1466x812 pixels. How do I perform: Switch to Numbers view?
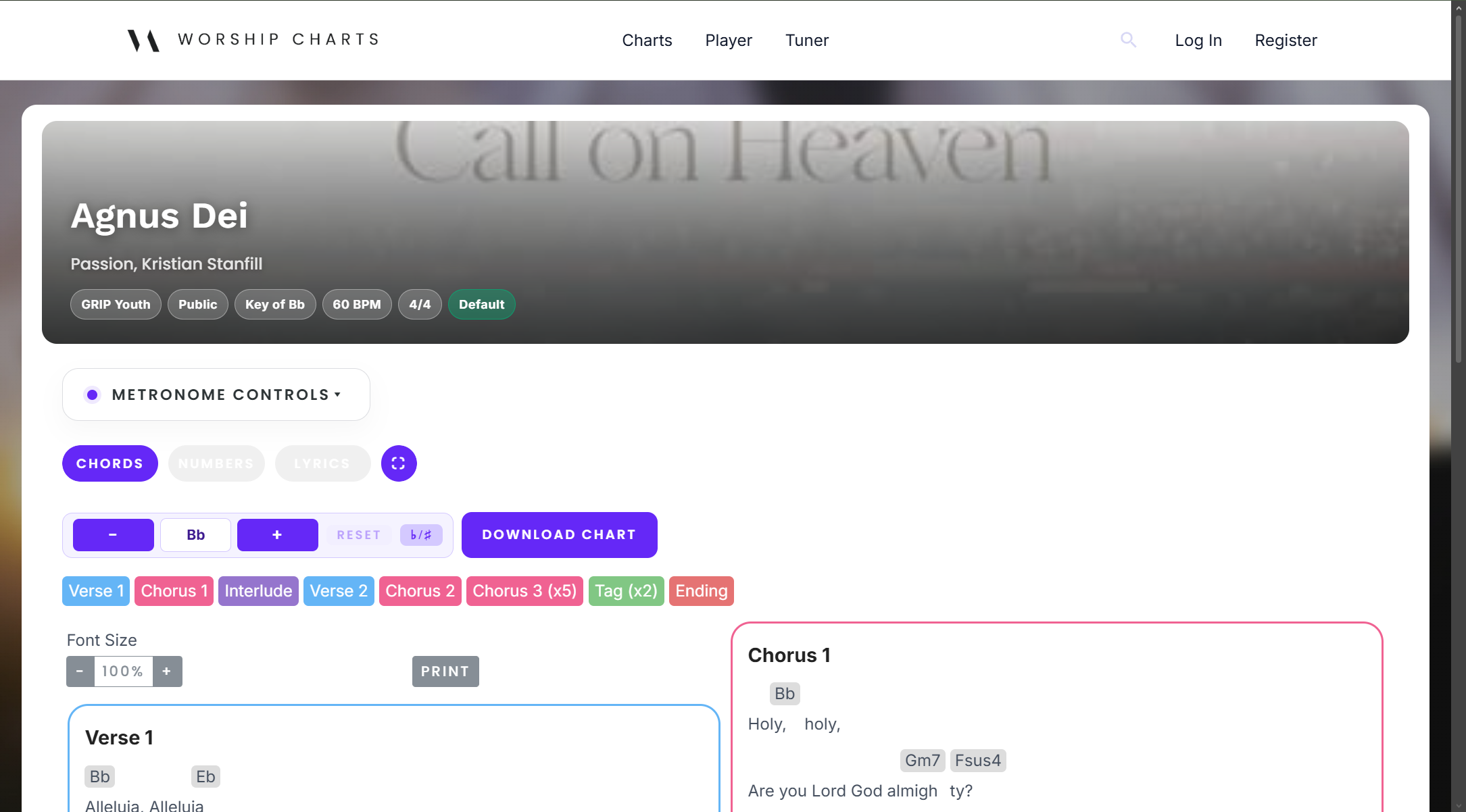[216, 463]
